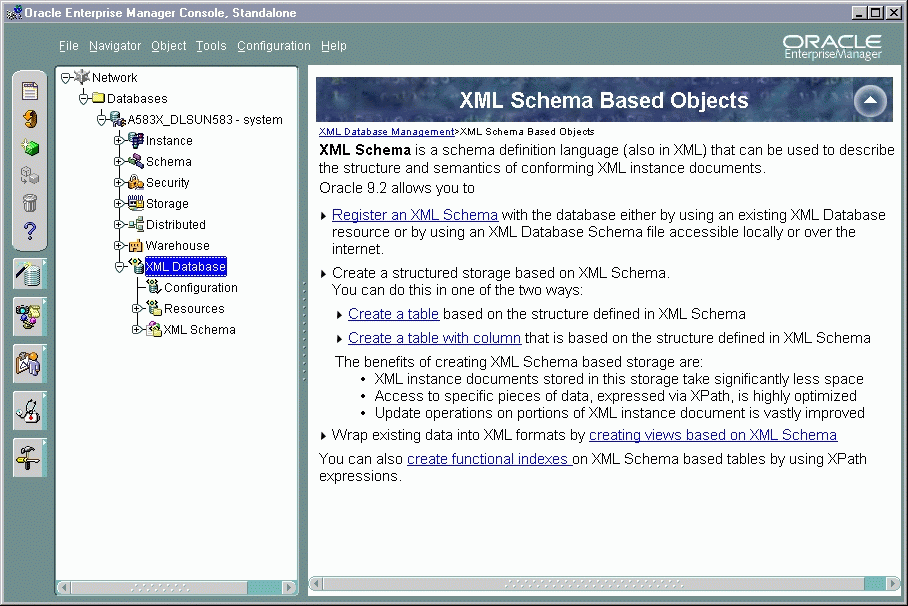The height and width of the screenshot is (606, 908).
Task: Open the Navigator menu
Action: point(115,46)
